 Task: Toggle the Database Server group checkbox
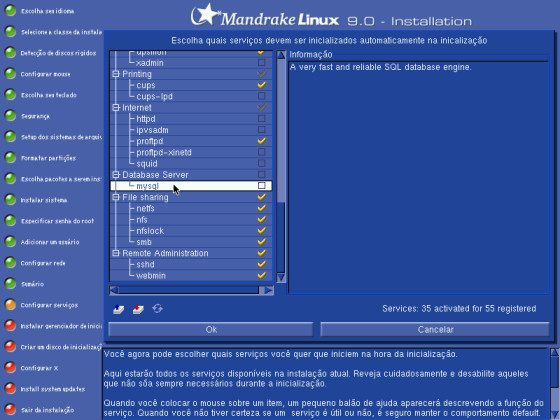tap(261, 175)
